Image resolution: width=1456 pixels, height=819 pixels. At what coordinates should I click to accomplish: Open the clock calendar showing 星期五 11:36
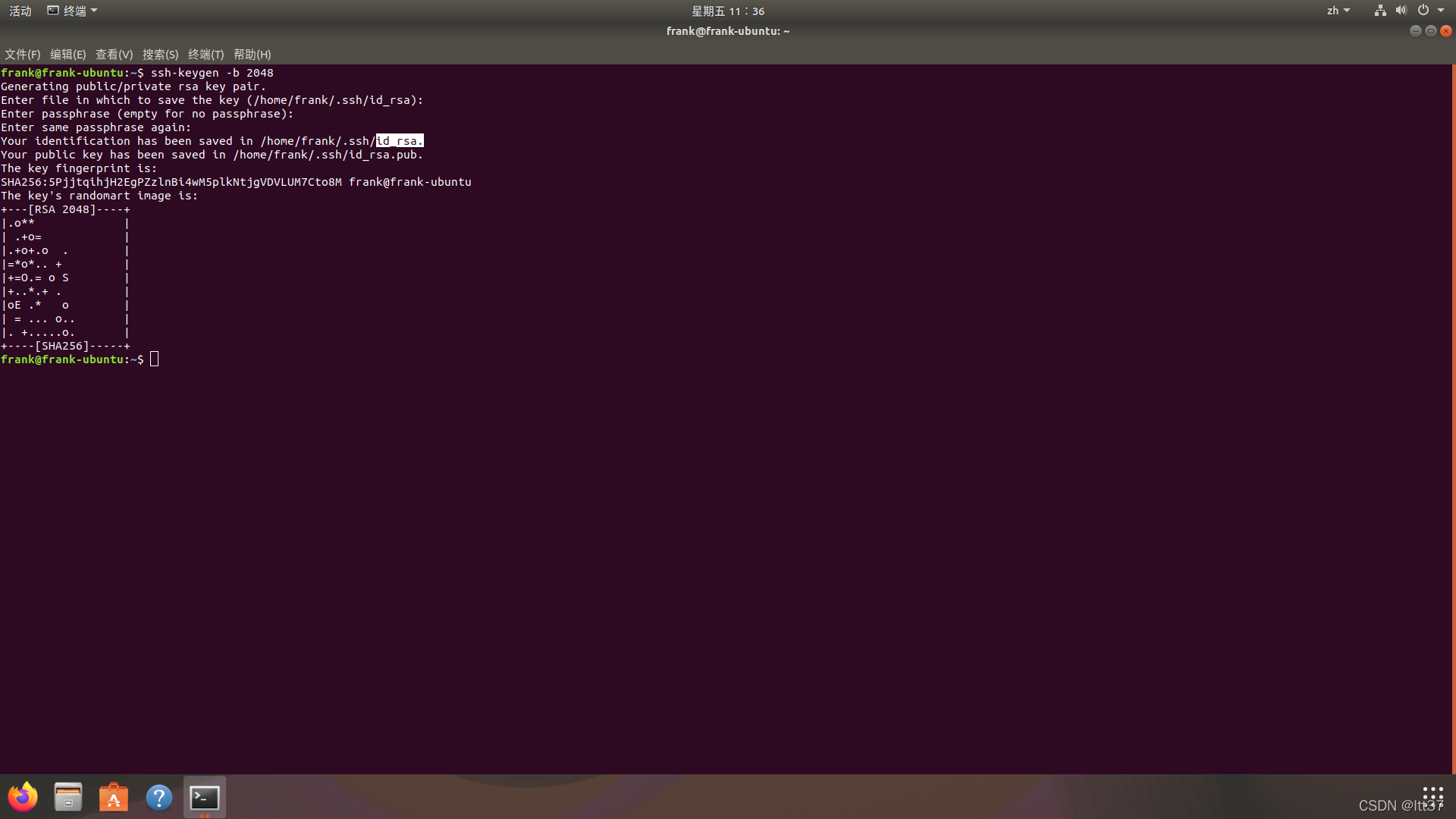(x=727, y=11)
